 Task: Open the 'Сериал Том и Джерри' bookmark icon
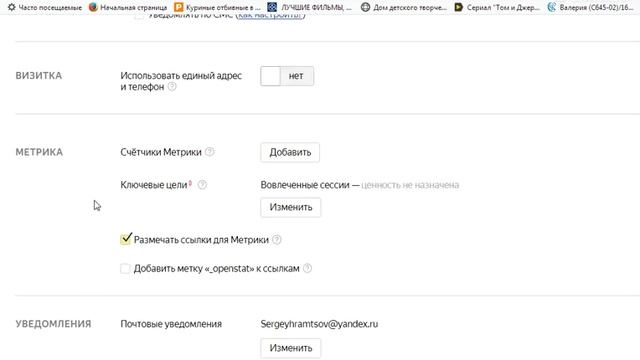(x=459, y=7)
